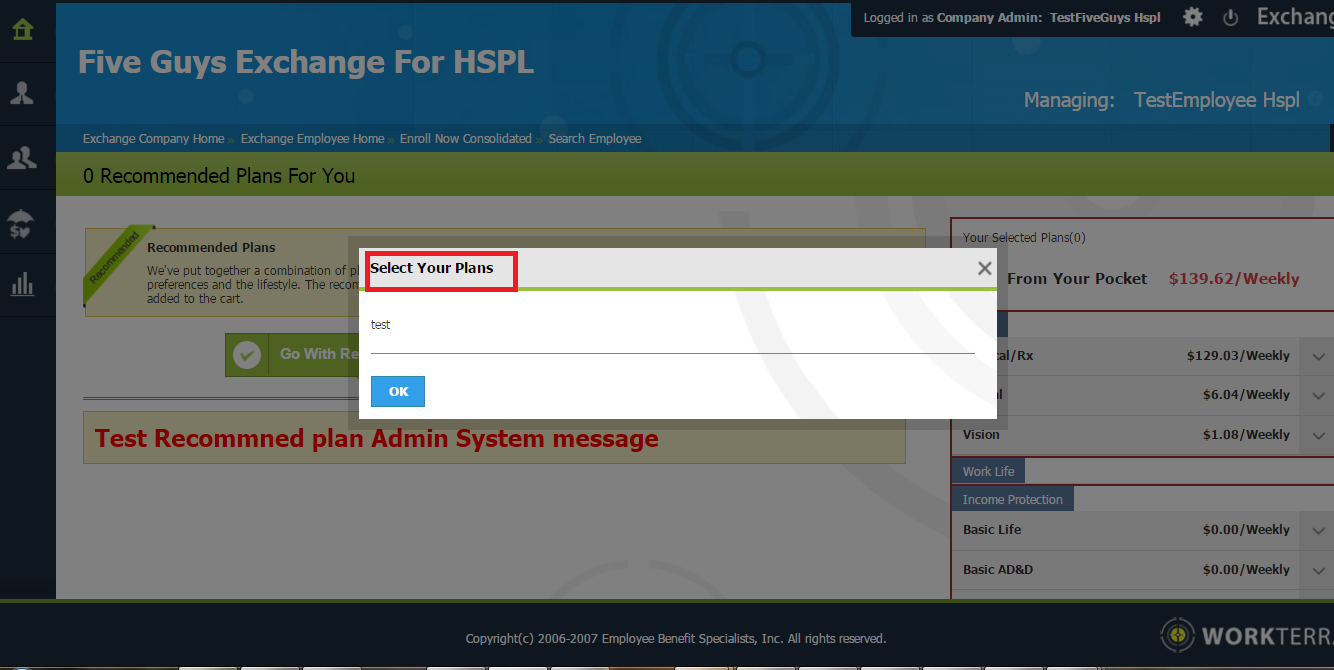Close the Select Your Plans dialog
Screen dimensions: 1334x670
985,268
